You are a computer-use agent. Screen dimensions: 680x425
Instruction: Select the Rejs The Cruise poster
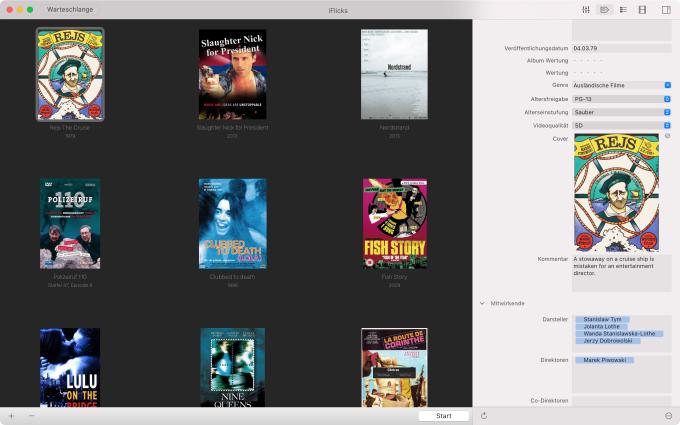click(x=70, y=74)
